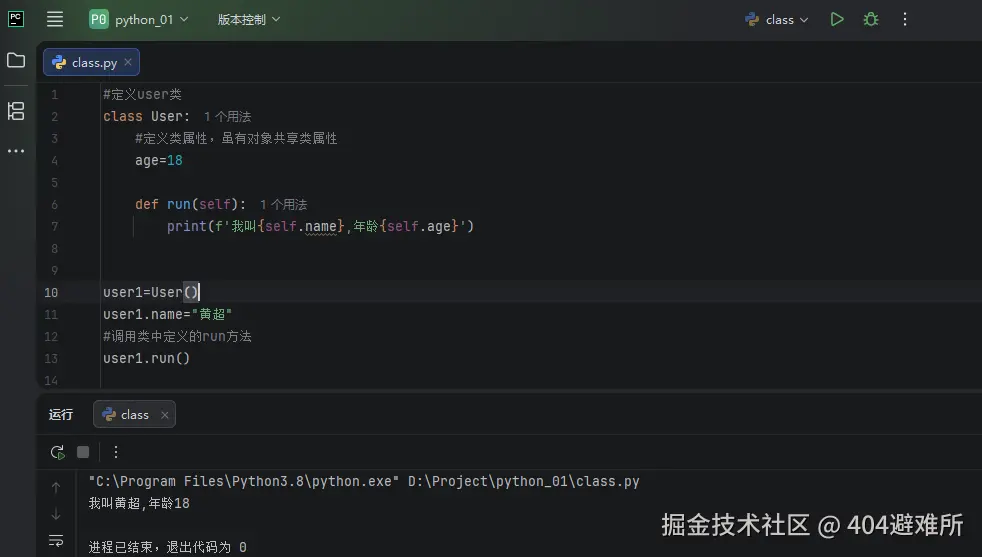Click the Stop square in the run panel
The width and height of the screenshot is (982, 557).
click(x=84, y=452)
